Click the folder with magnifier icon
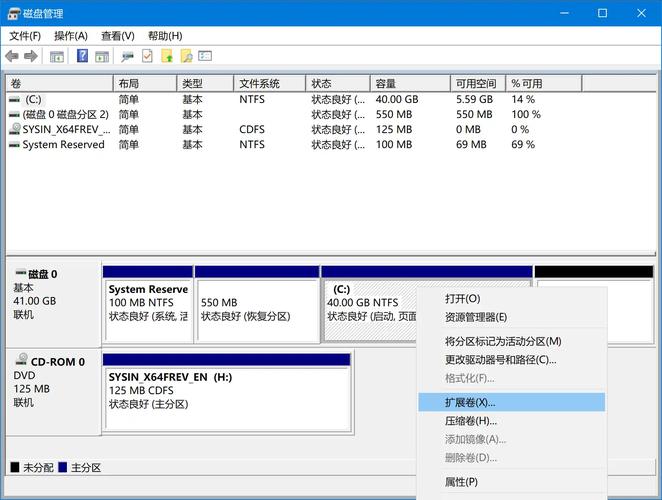This screenshot has width=662, height=500. [186, 56]
